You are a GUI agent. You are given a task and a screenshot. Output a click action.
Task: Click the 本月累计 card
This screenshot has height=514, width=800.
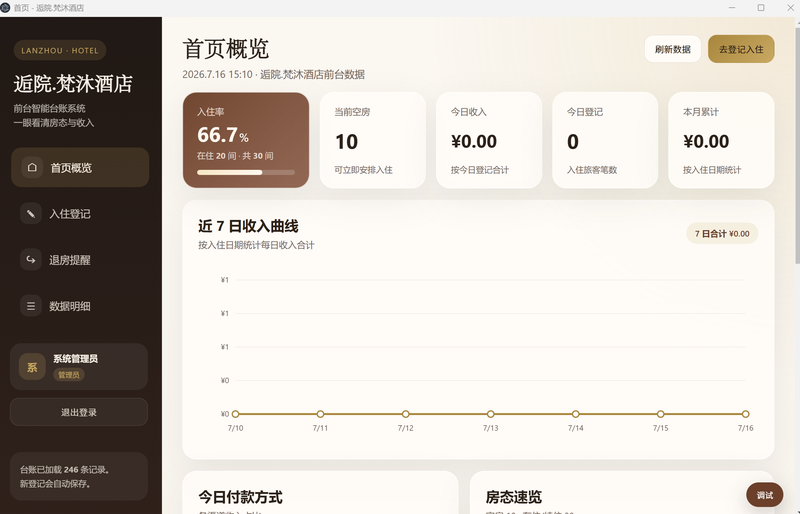point(721,140)
